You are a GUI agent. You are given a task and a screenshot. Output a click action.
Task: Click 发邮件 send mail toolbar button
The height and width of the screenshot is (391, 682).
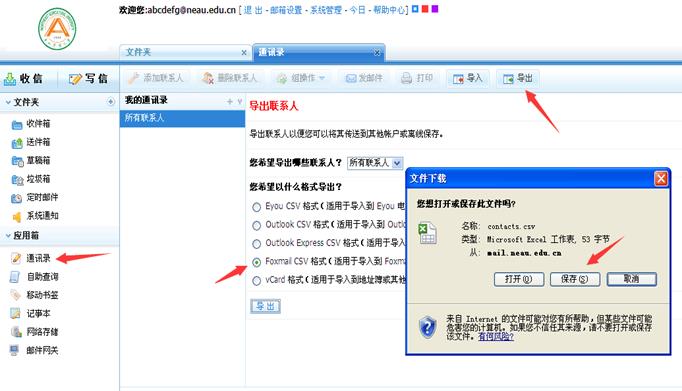coord(364,78)
